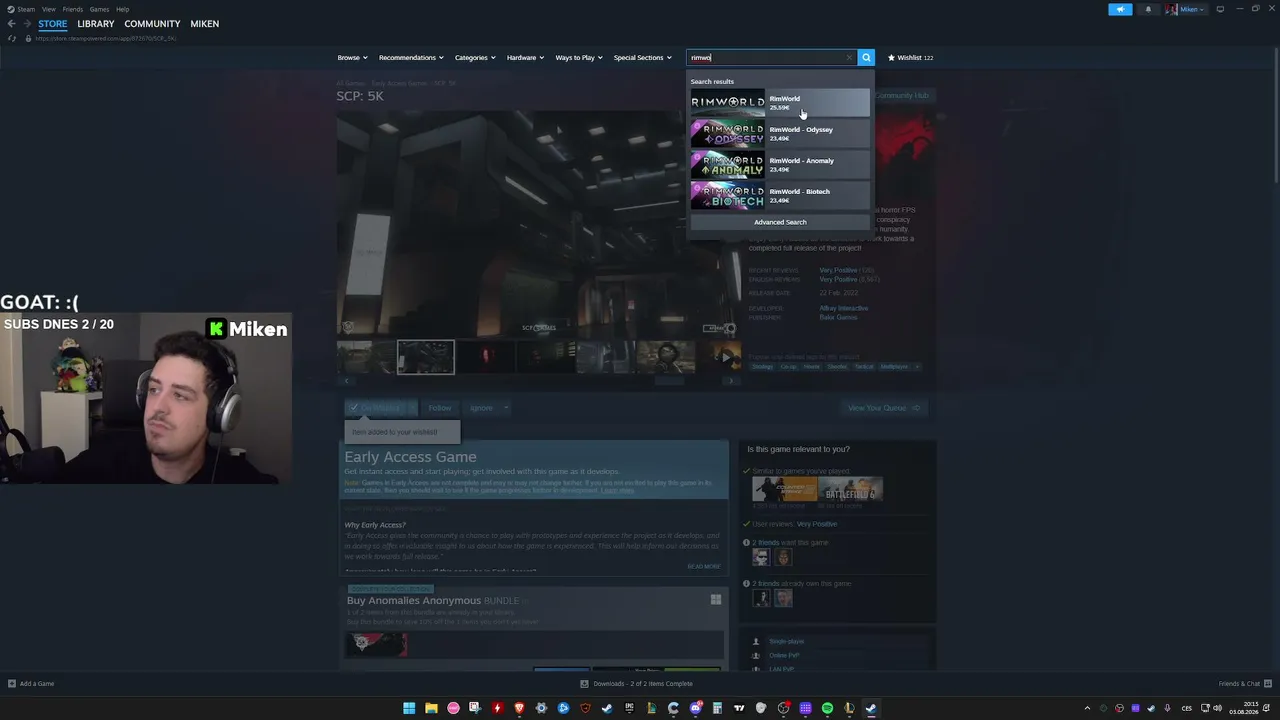Expand the Categories dropdown

coord(475,57)
